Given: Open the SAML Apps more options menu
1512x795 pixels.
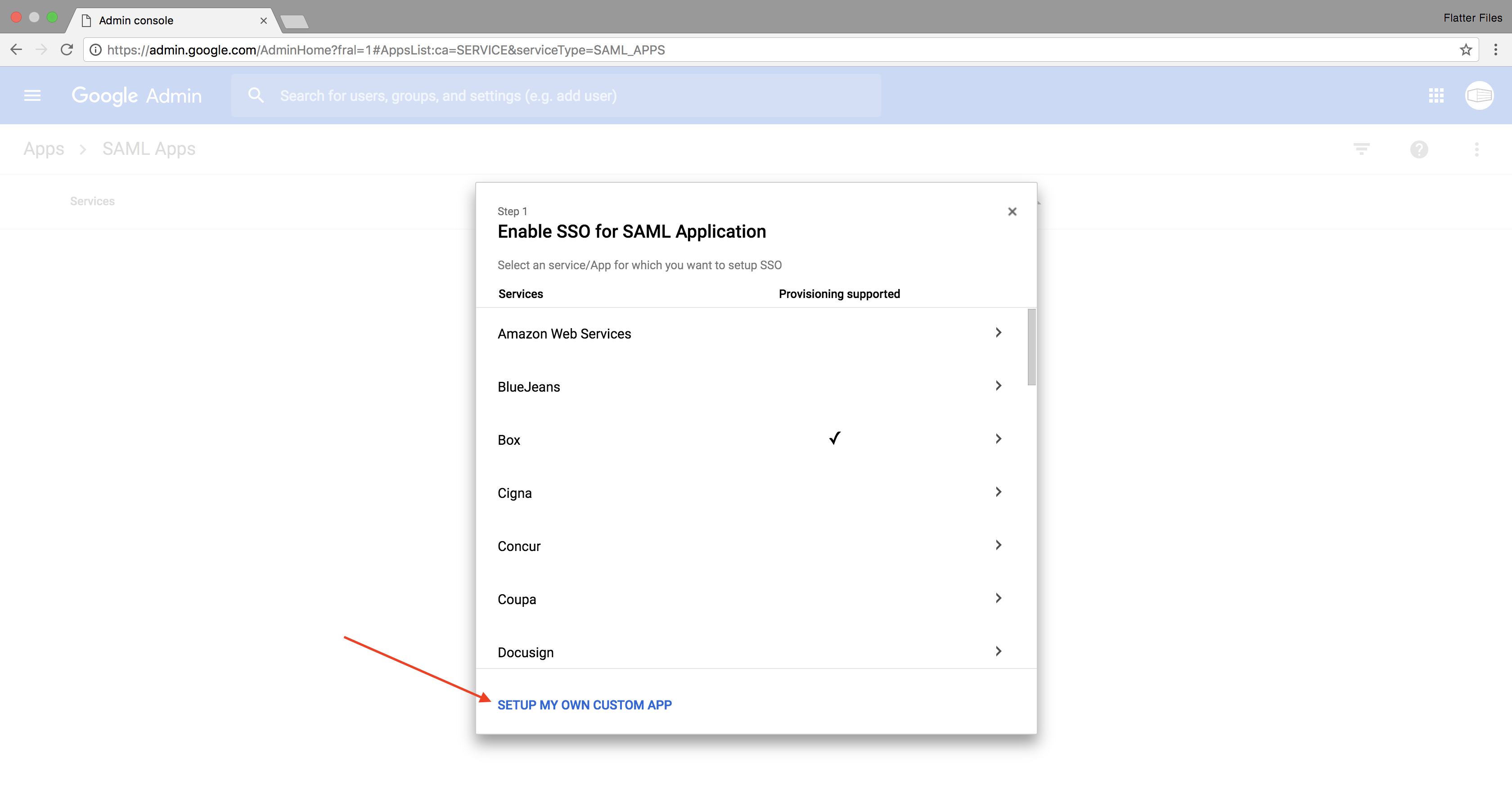Looking at the screenshot, I should (x=1476, y=149).
